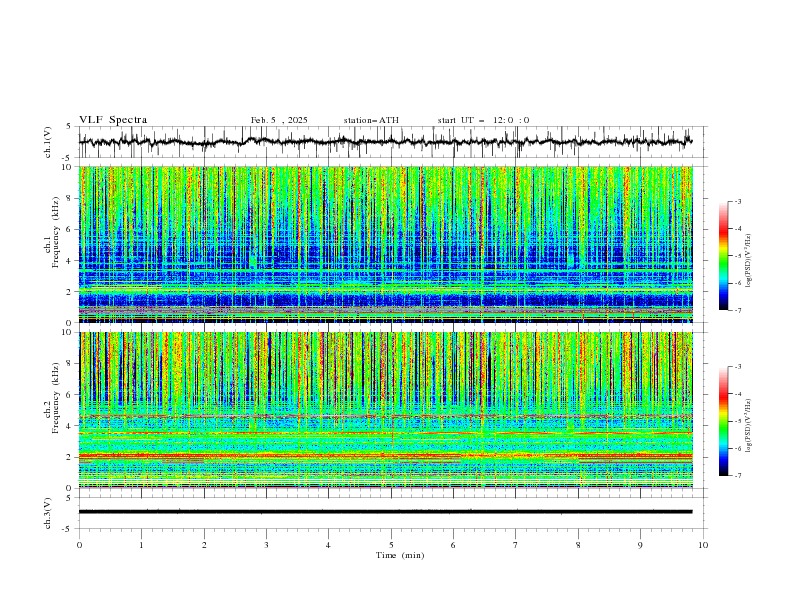Click the 10 kHz tick of ch.1 axis
The height and width of the screenshot is (612, 792).
coord(68,167)
